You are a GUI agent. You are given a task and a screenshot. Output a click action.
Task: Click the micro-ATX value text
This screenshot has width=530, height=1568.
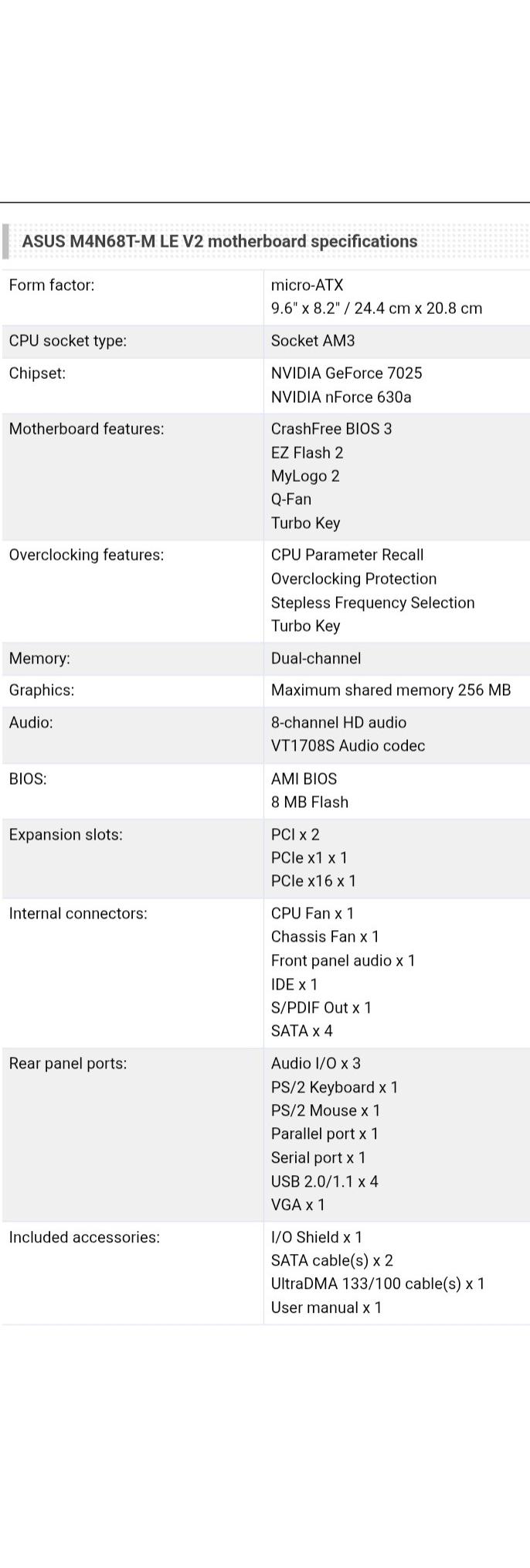click(x=307, y=285)
